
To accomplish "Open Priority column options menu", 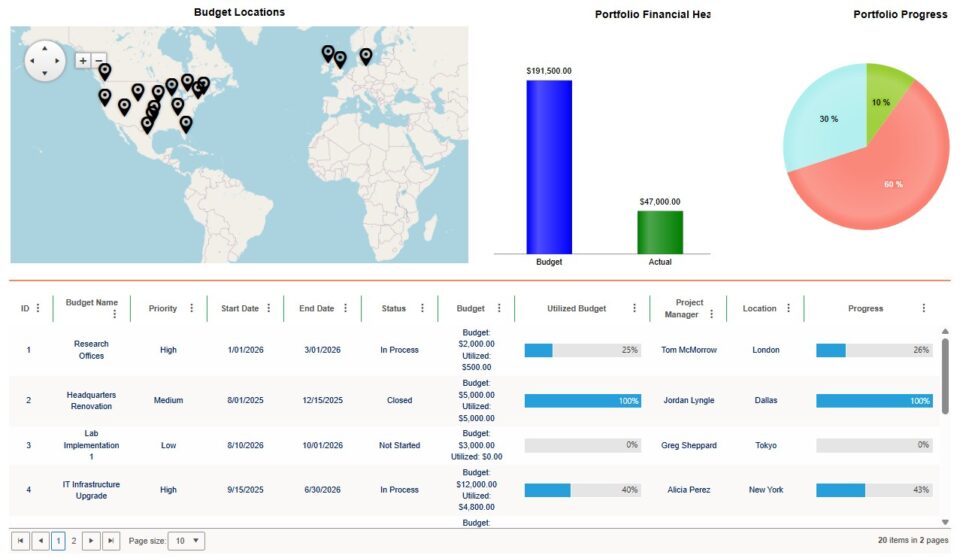I will [x=192, y=309].
